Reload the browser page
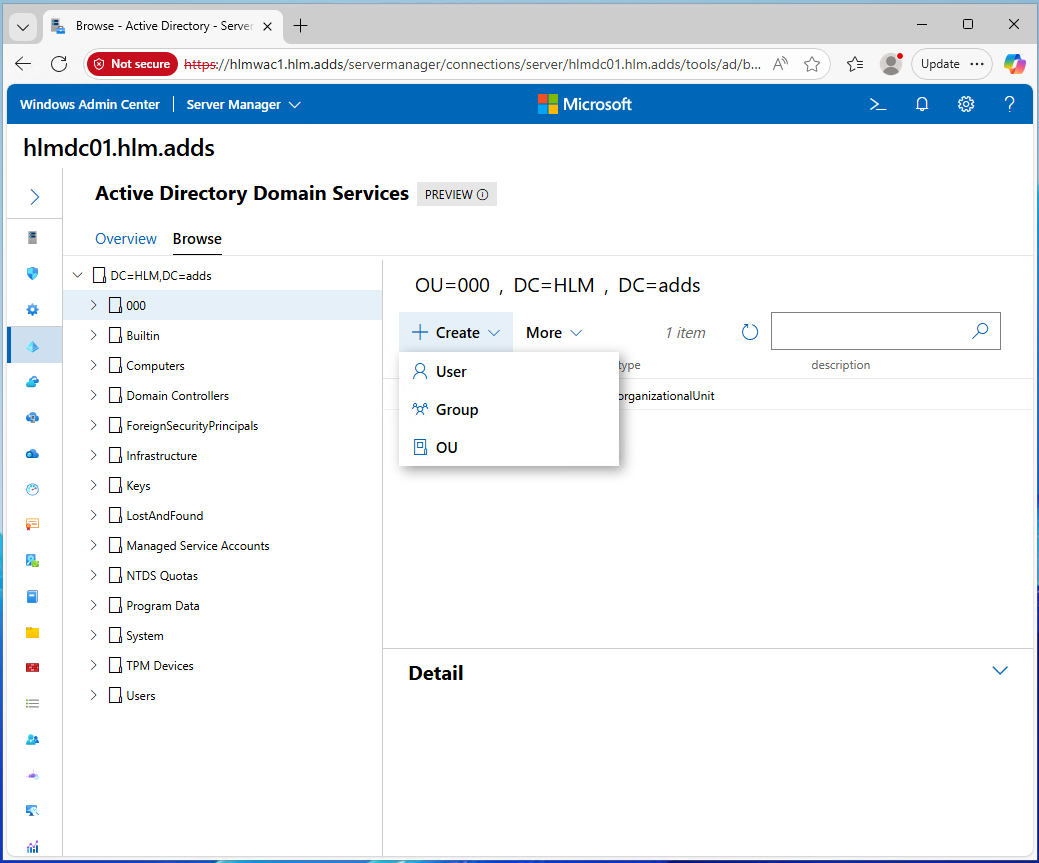 coord(59,64)
